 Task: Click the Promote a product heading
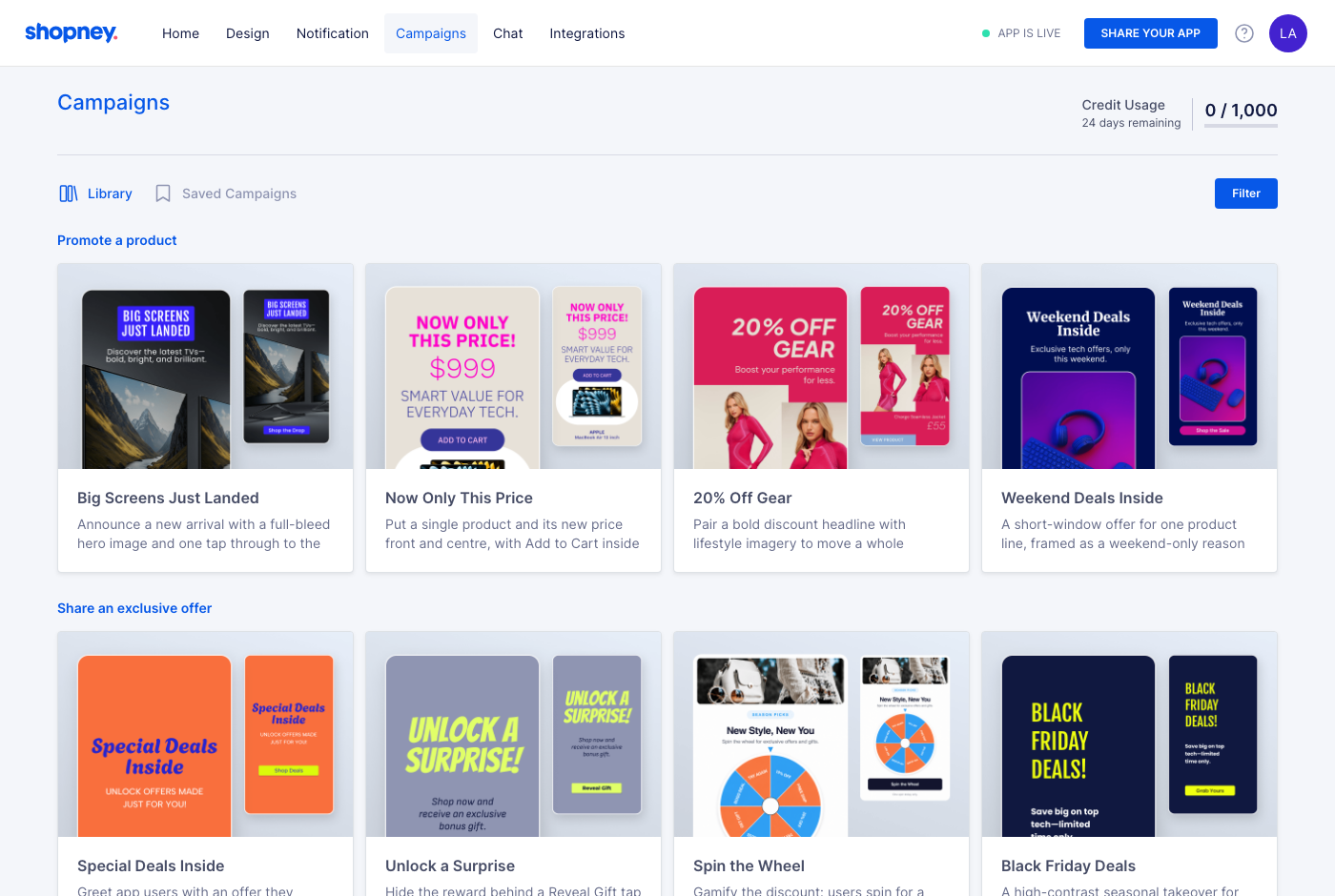[x=117, y=240]
